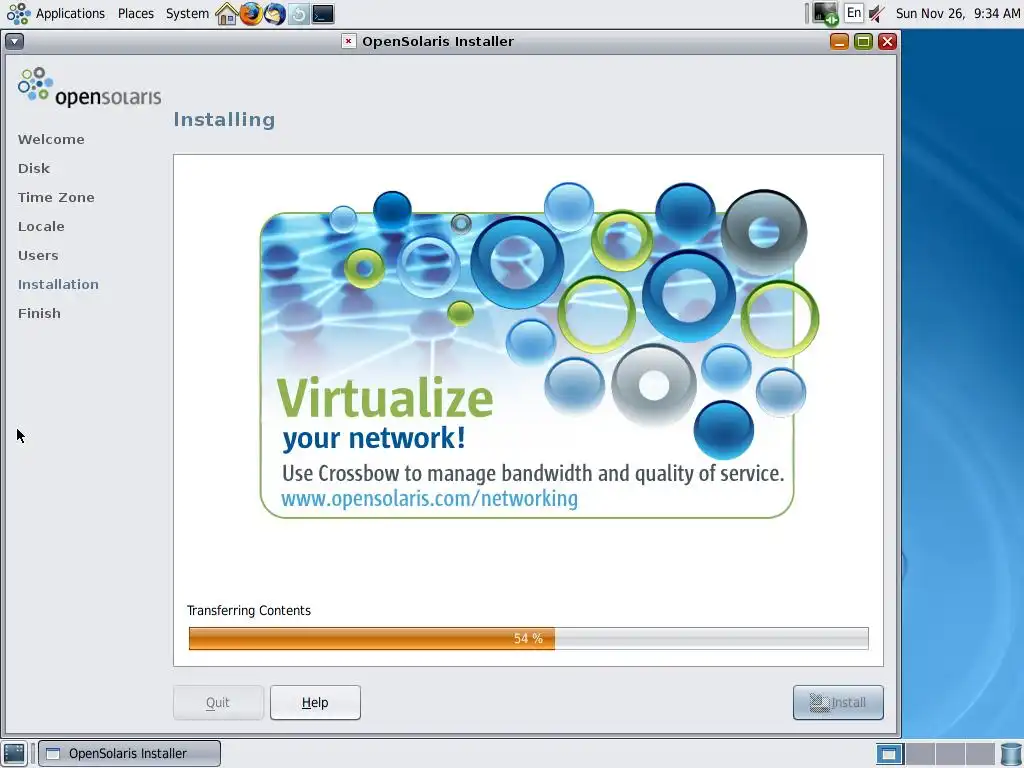Viewport: 1024px width, 768px height.
Task: Open the Places menu
Action: click(x=136, y=14)
